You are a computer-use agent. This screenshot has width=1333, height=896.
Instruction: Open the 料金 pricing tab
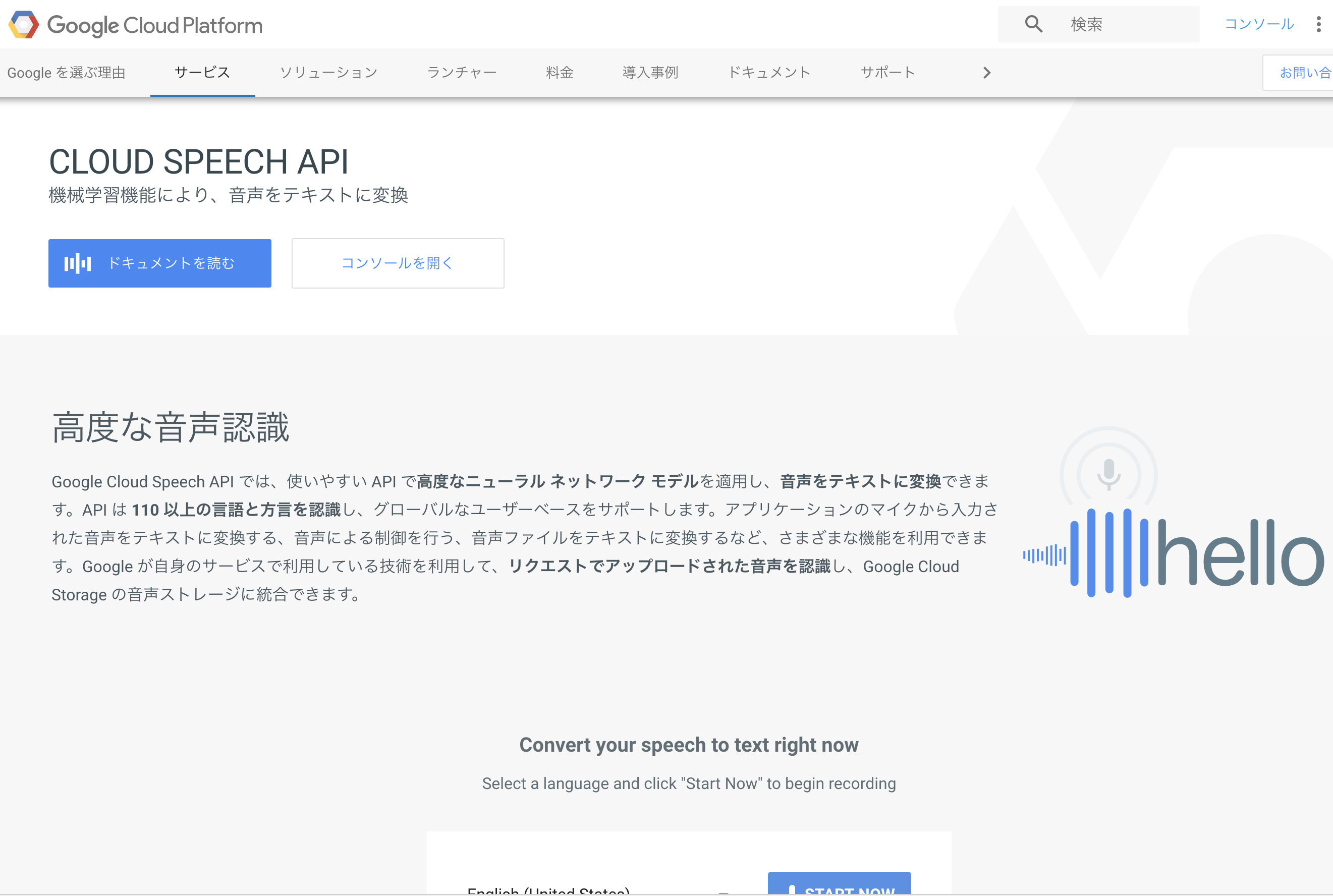click(x=560, y=73)
